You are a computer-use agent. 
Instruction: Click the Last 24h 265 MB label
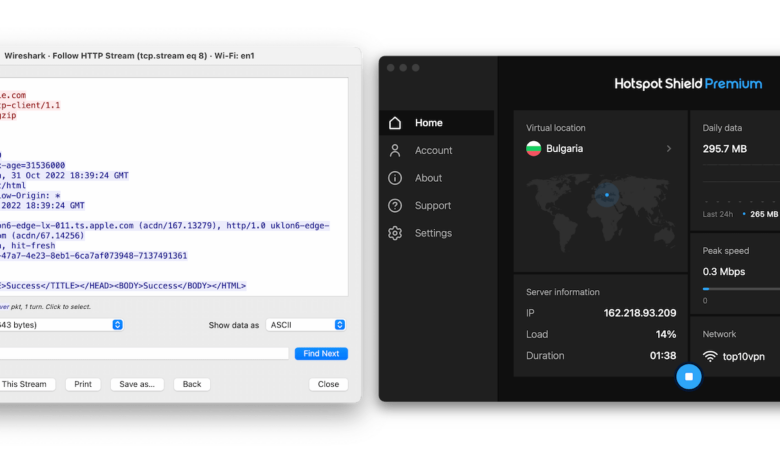coord(740,214)
